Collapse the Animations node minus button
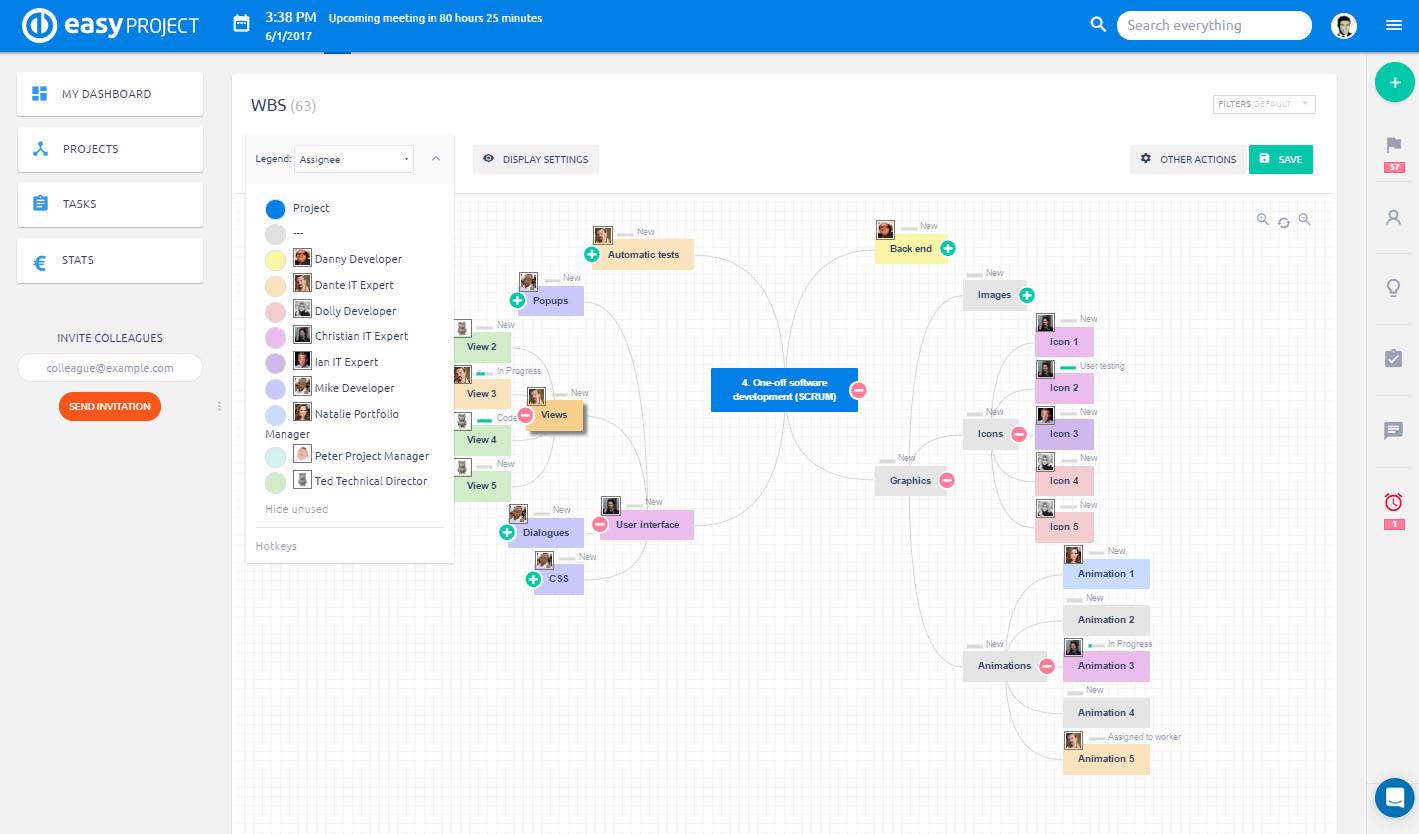The height and width of the screenshot is (834, 1419). [x=1047, y=666]
